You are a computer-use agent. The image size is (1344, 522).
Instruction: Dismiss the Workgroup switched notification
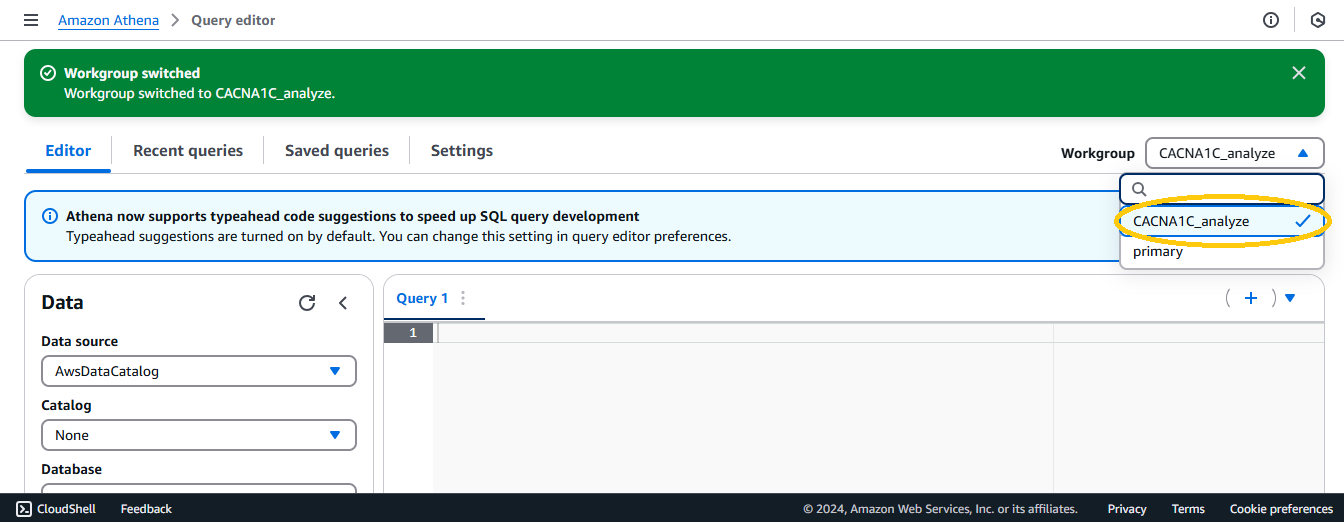click(1299, 73)
